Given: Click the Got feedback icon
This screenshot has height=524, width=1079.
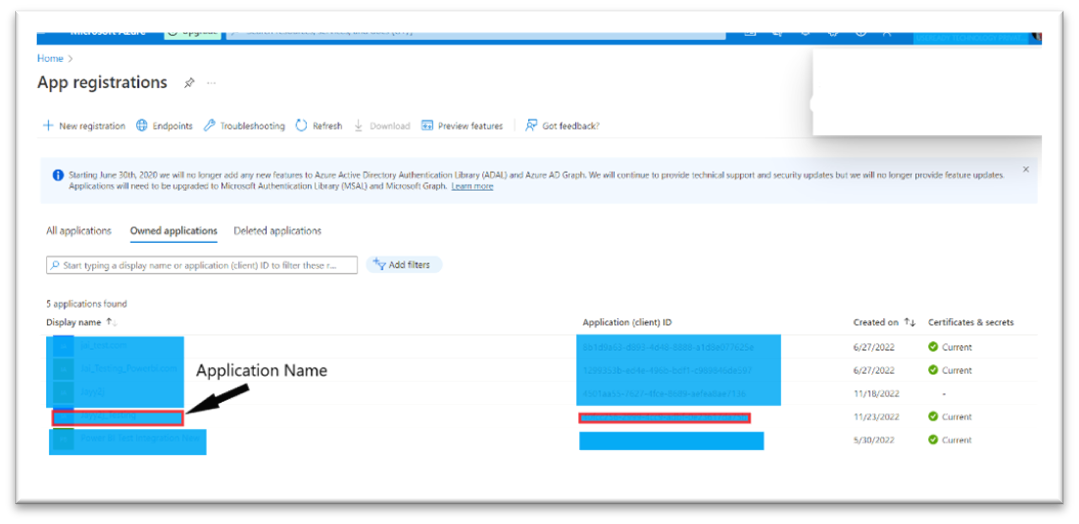Looking at the screenshot, I should coord(531,126).
